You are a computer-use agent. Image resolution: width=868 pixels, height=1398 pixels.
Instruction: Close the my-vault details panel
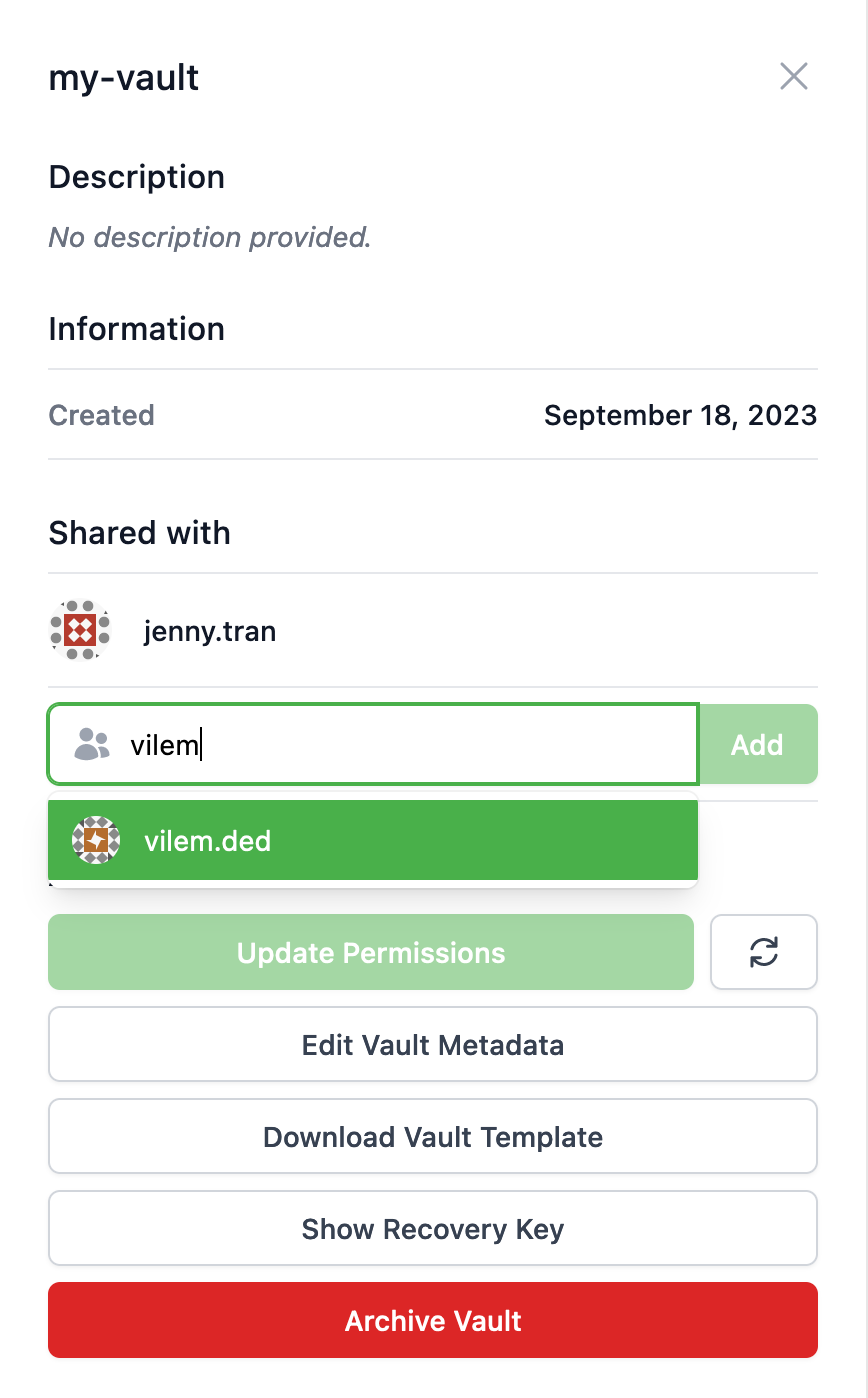pyautogui.click(x=793, y=76)
